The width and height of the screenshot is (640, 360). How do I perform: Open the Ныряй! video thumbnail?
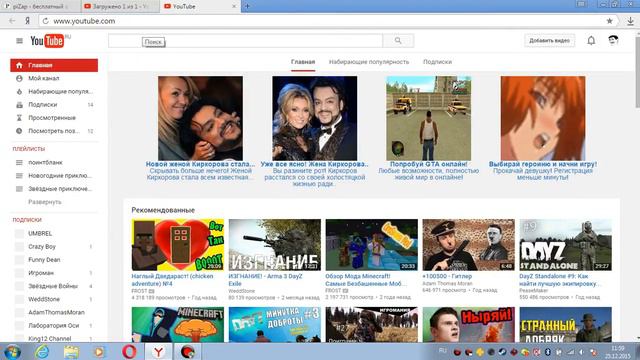[469, 324]
